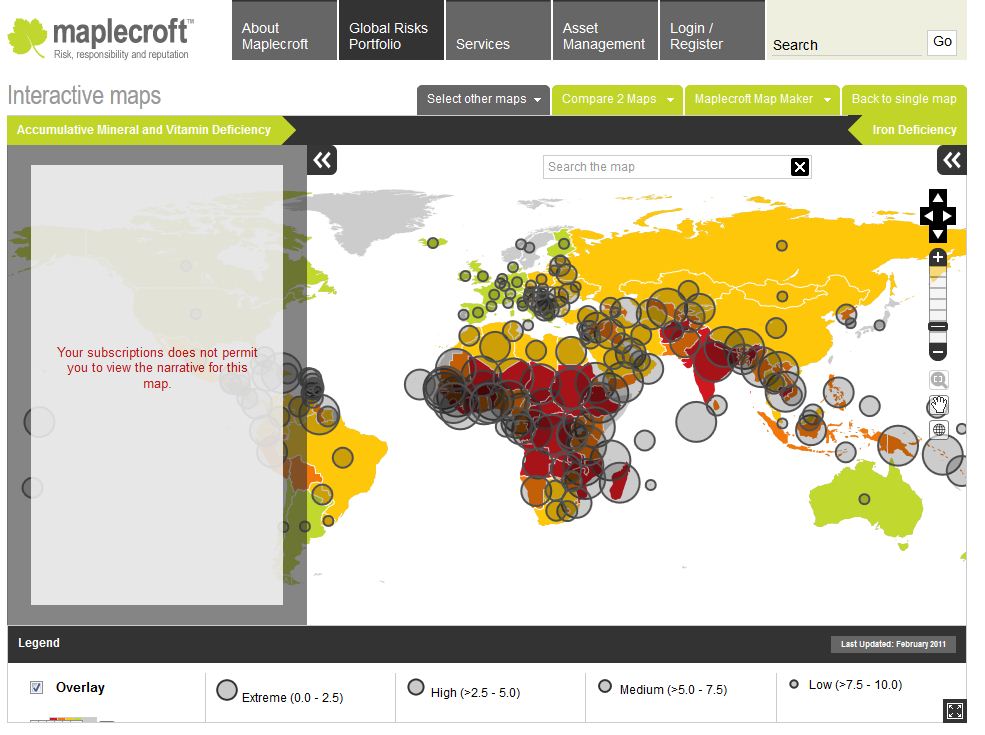Click the Interactive maps heading

tap(84, 96)
